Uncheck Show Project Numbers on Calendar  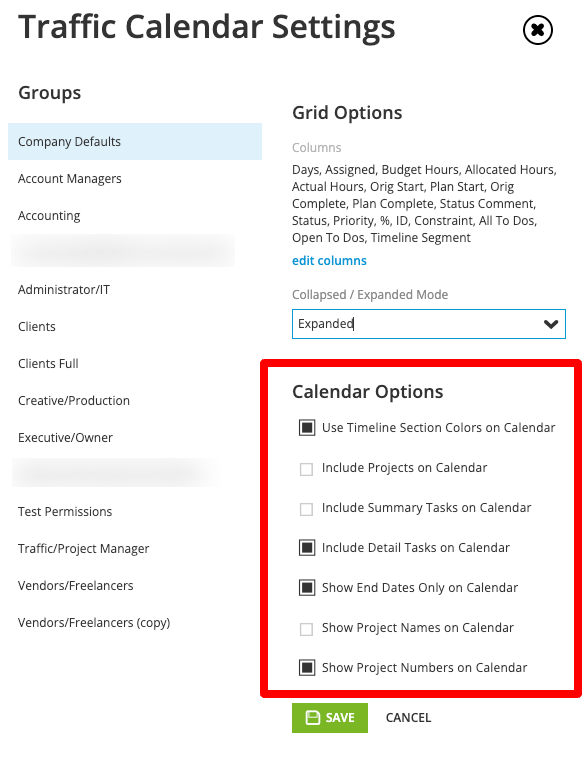point(307,667)
